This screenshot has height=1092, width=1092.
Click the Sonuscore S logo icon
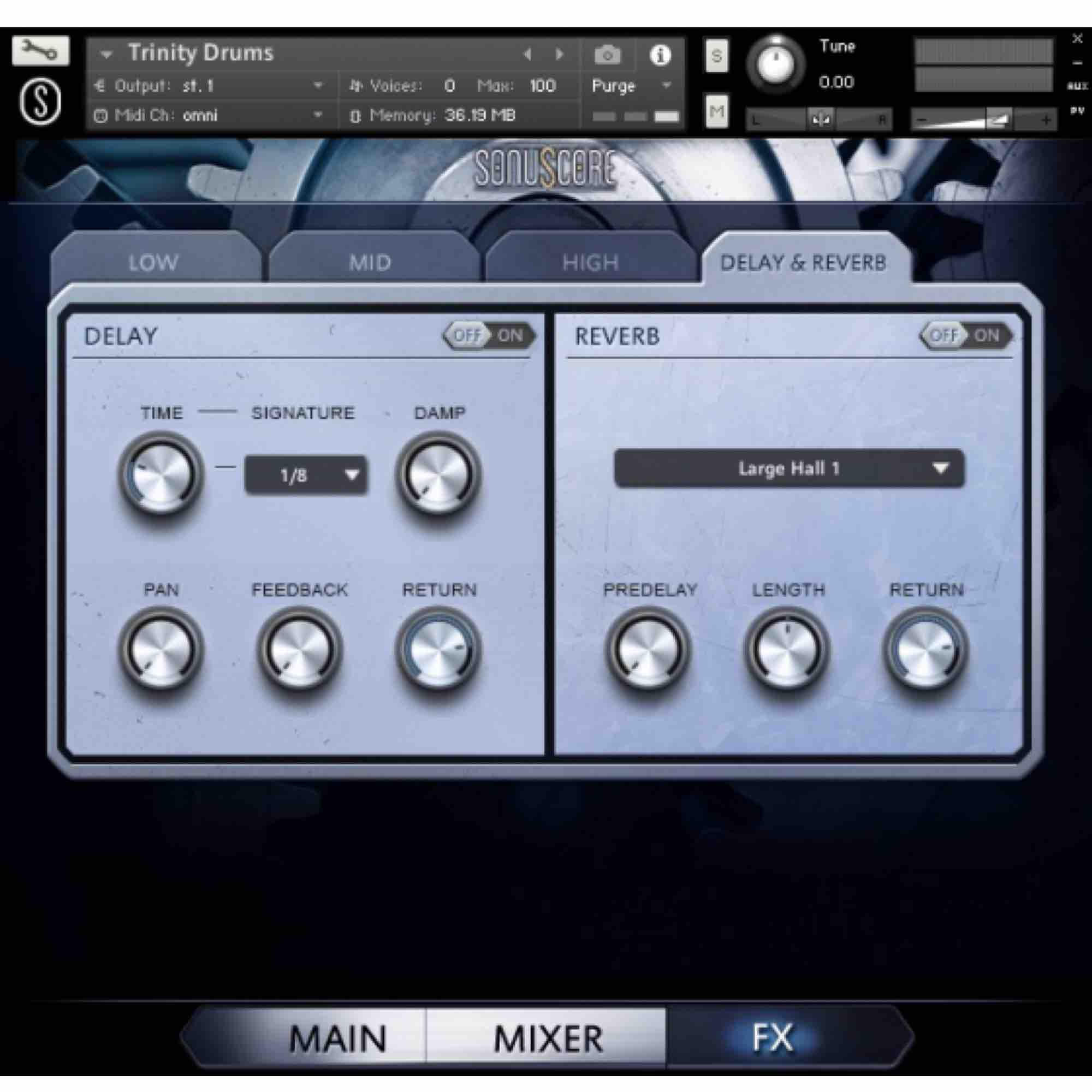coord(40,102)
